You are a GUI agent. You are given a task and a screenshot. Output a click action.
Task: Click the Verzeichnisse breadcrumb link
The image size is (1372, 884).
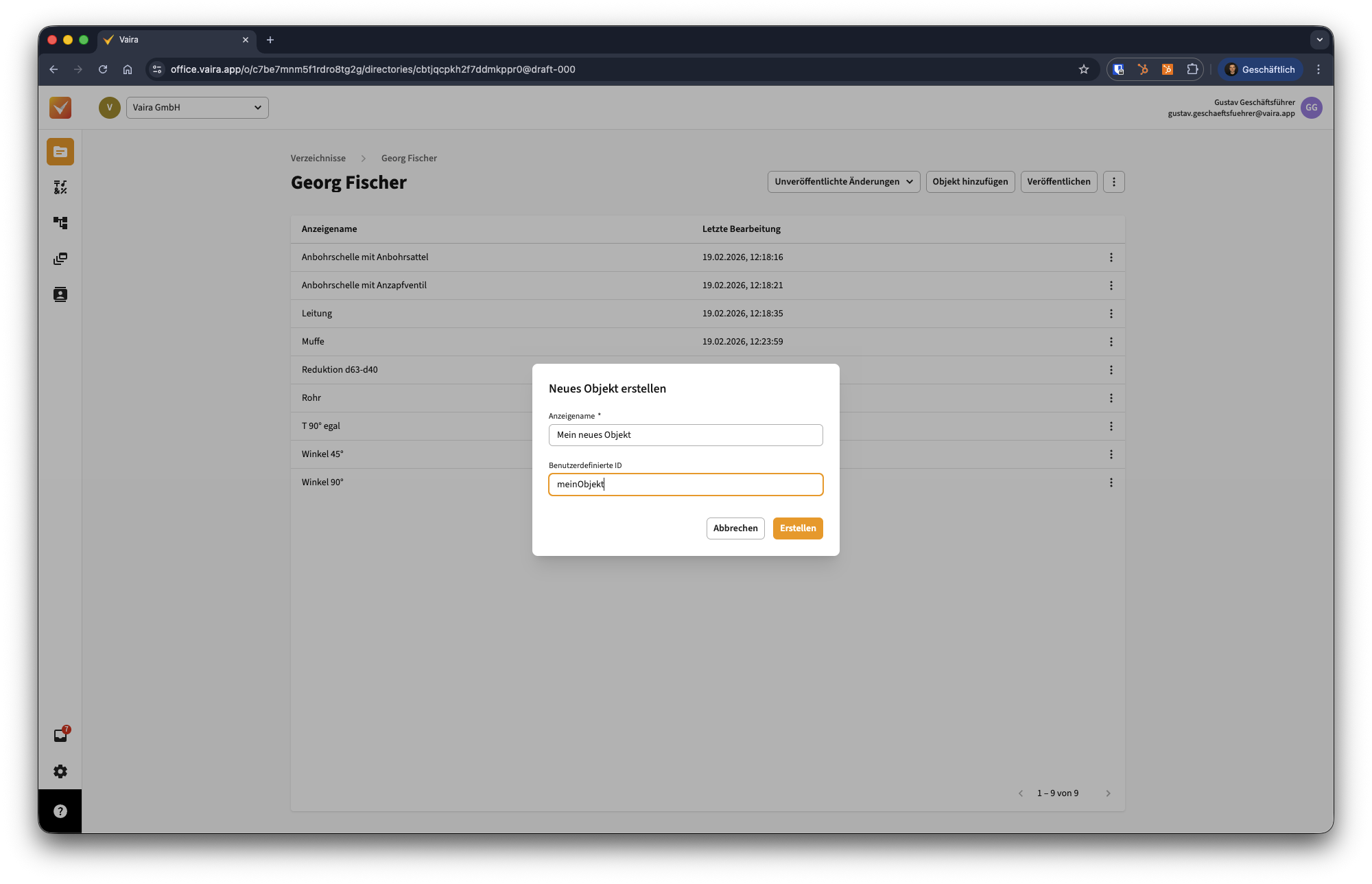click(318, 159)
